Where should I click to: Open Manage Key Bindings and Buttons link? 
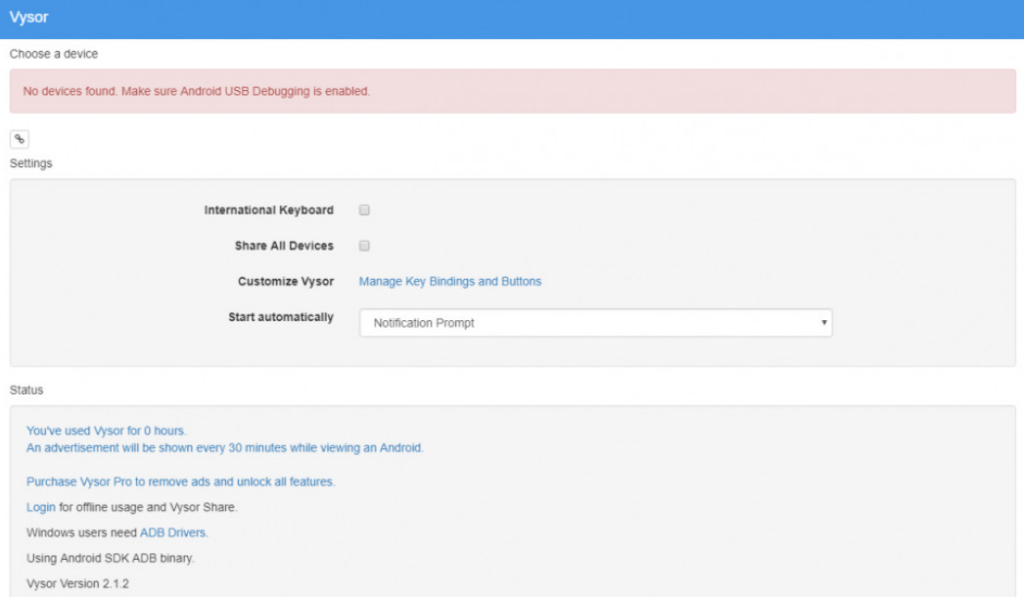click(x=450, y=282)
